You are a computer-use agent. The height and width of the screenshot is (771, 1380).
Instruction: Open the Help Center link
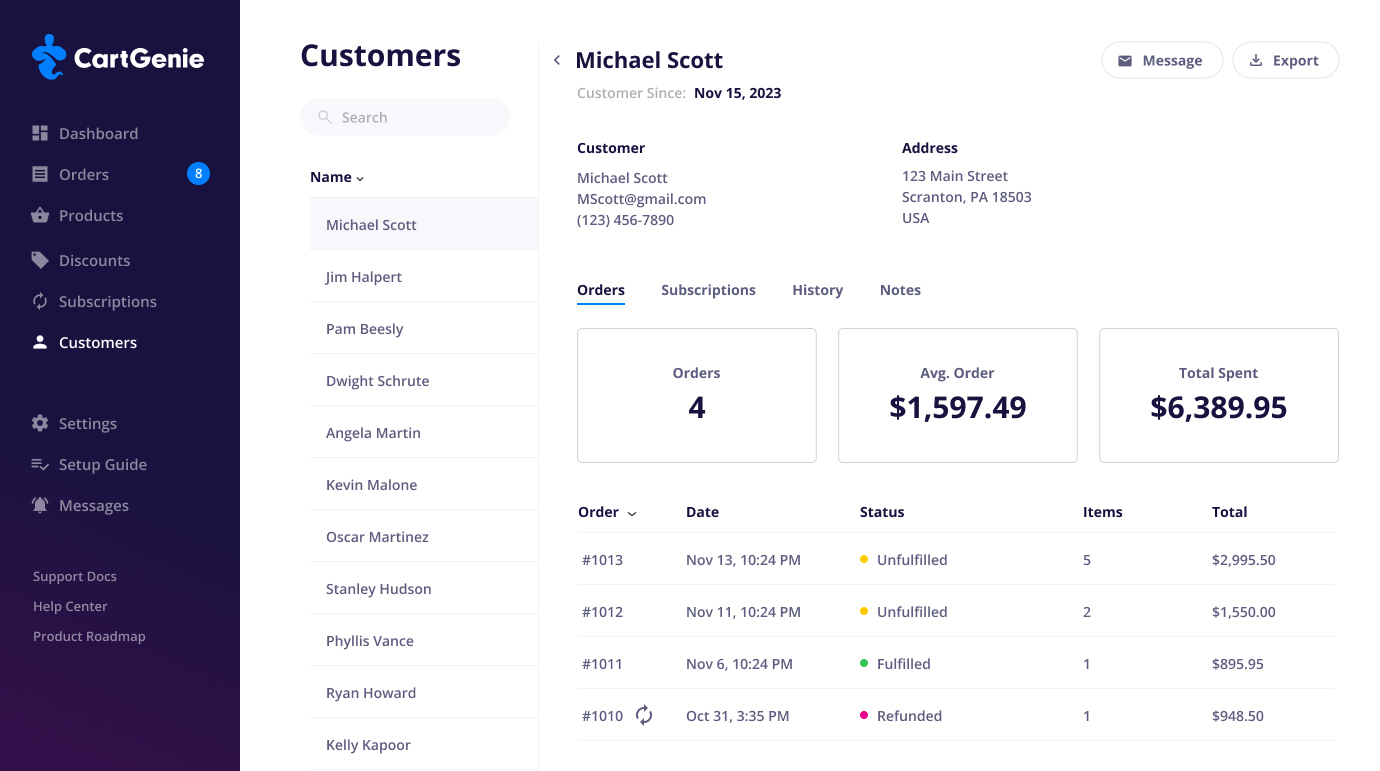tap(70, 606)
